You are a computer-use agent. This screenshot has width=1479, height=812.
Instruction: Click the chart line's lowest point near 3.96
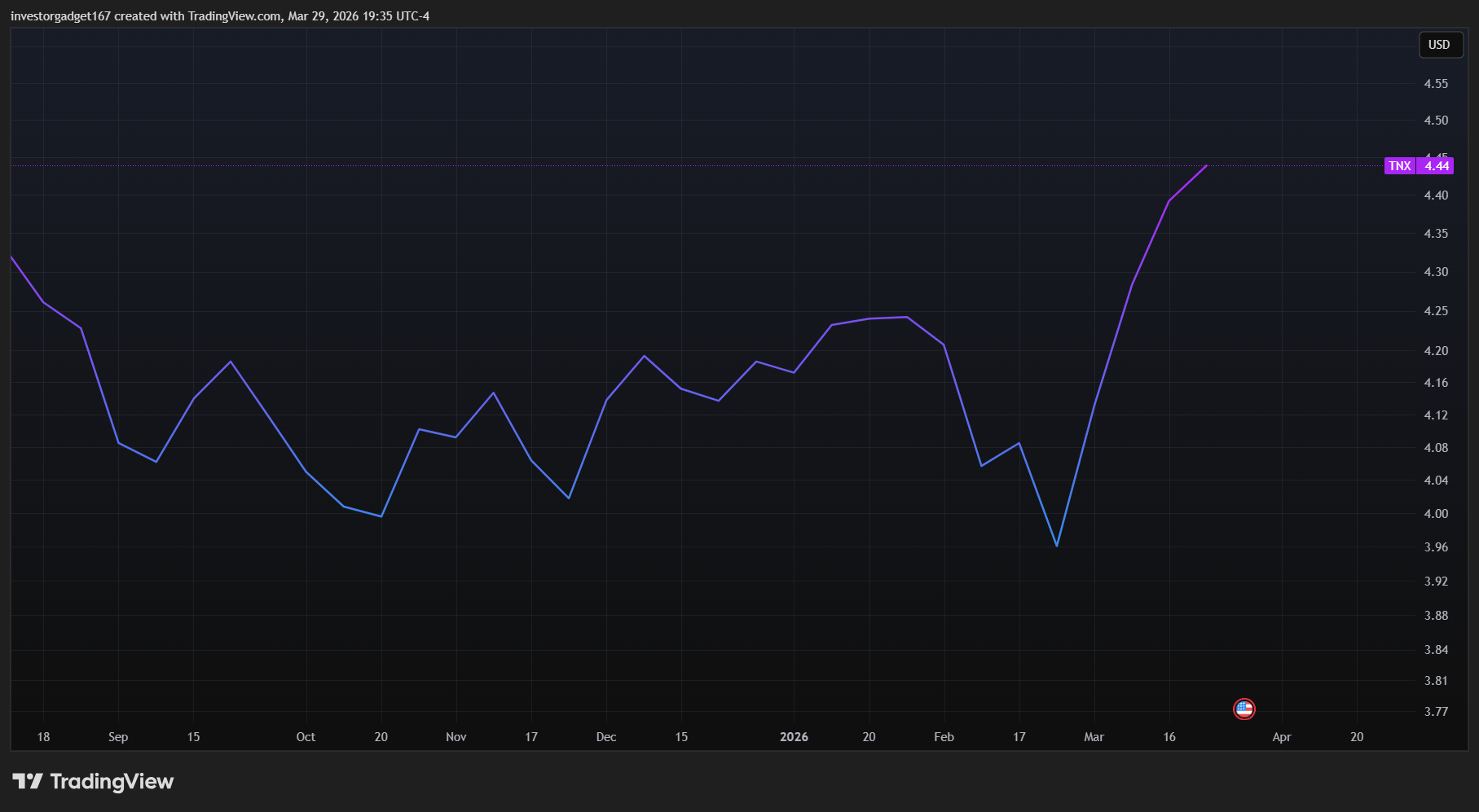pos(1057,545)
